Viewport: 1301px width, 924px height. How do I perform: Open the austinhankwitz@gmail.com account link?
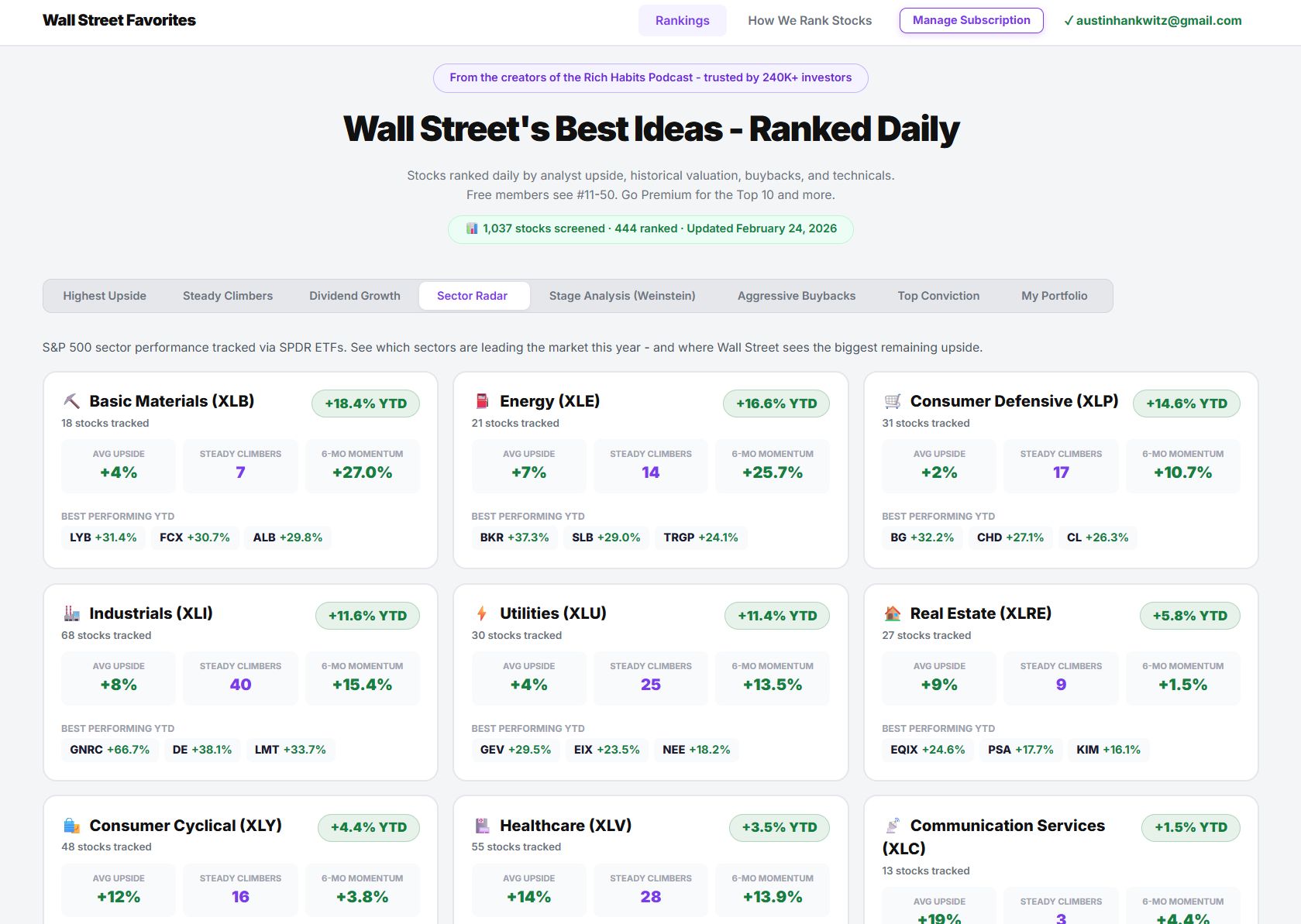click(x=1152, y=21)
